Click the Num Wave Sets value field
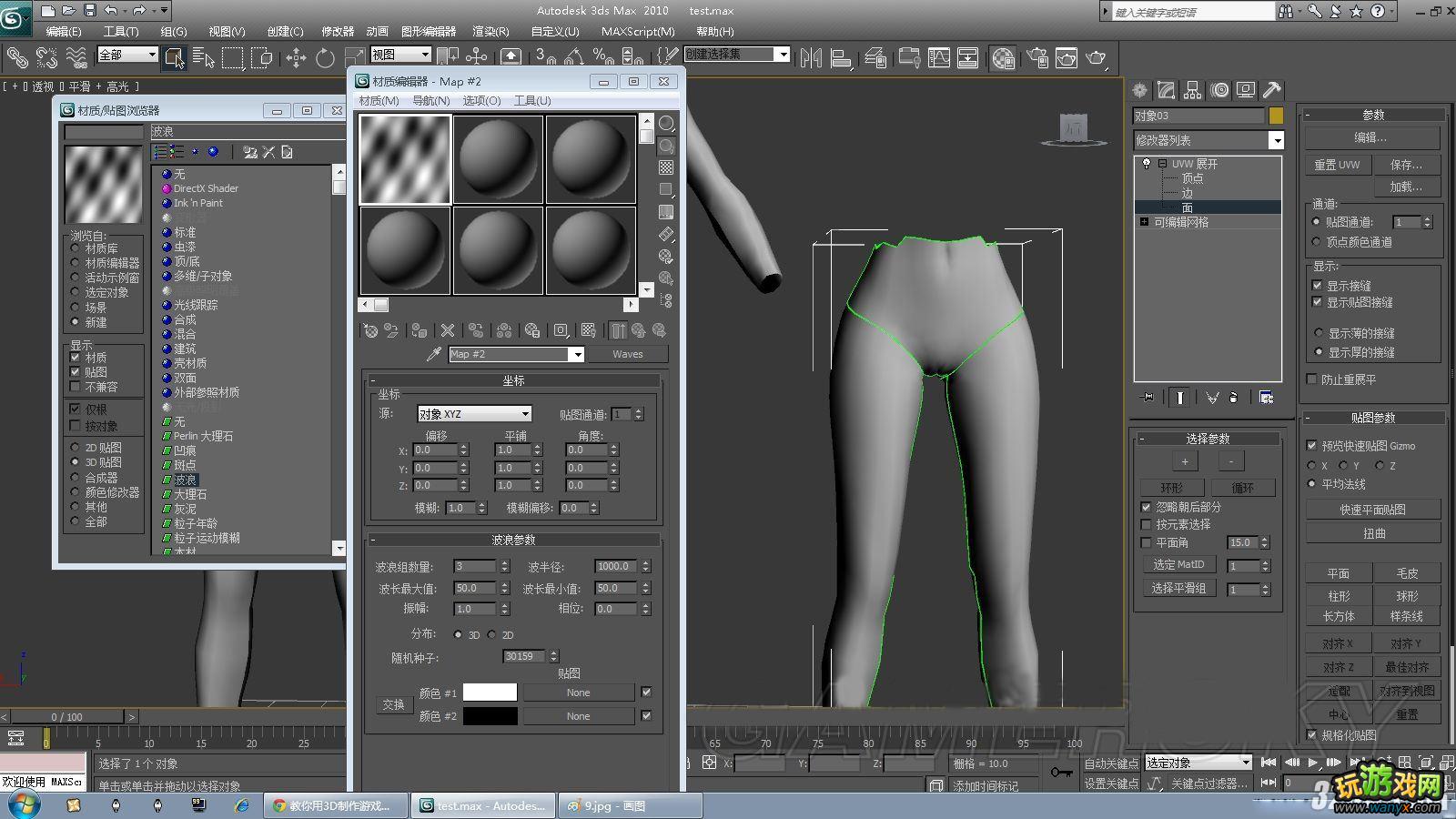Image resolution: width=1456 pixels, height=819 pixels. click(475, 566)
